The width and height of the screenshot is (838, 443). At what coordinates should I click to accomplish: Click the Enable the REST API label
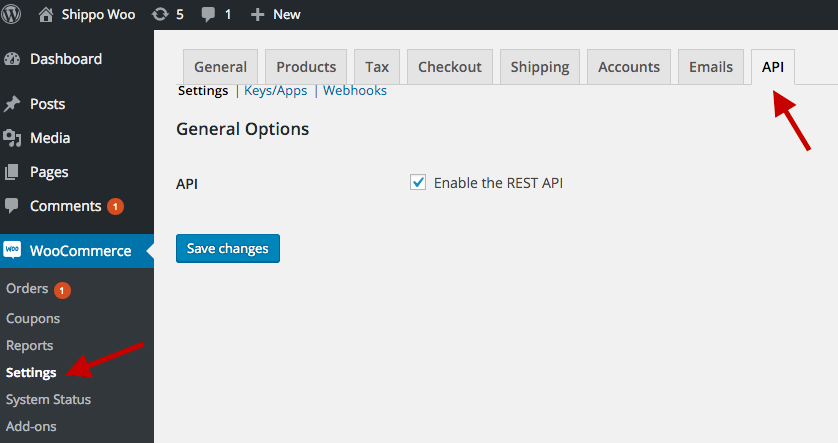tap(498, 183)
